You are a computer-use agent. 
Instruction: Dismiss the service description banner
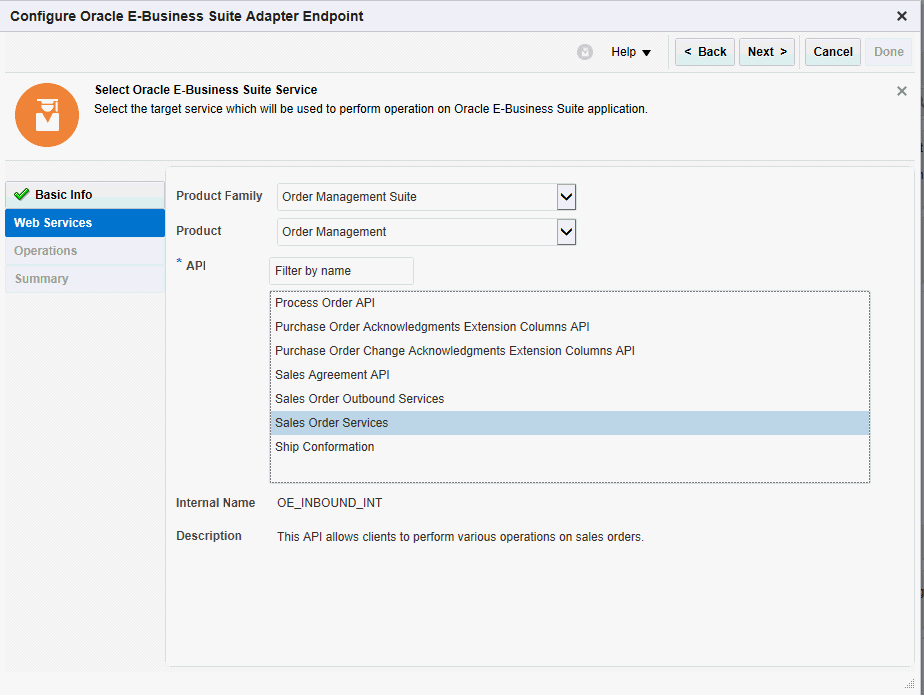(x=902, y=91)
